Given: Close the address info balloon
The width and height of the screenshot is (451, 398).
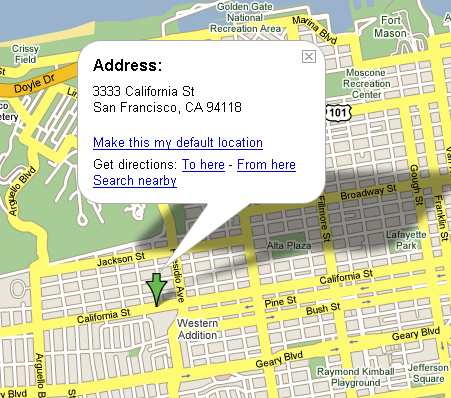Looking at the screenshot, I should pos(309,57).
